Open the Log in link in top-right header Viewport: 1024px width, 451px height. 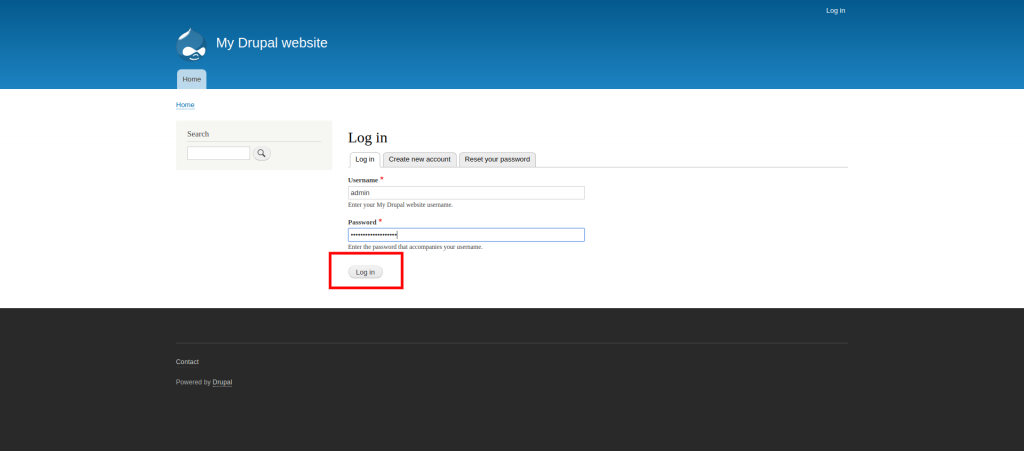pos(835,10)
